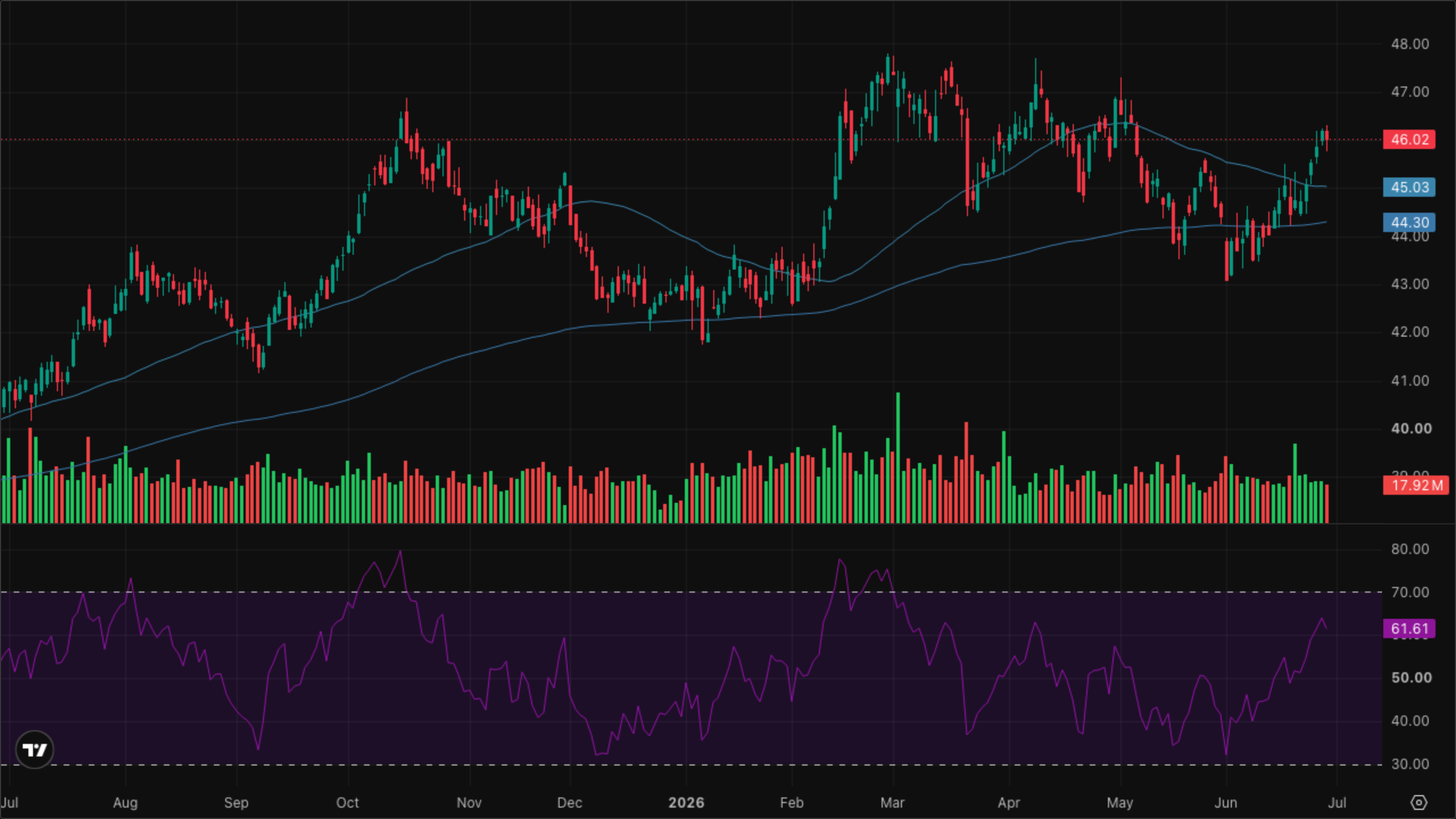The height and width of the screenshot is (819, 1456).
Task: Click the 17.92 M volume label
Action: (1416, 485)
